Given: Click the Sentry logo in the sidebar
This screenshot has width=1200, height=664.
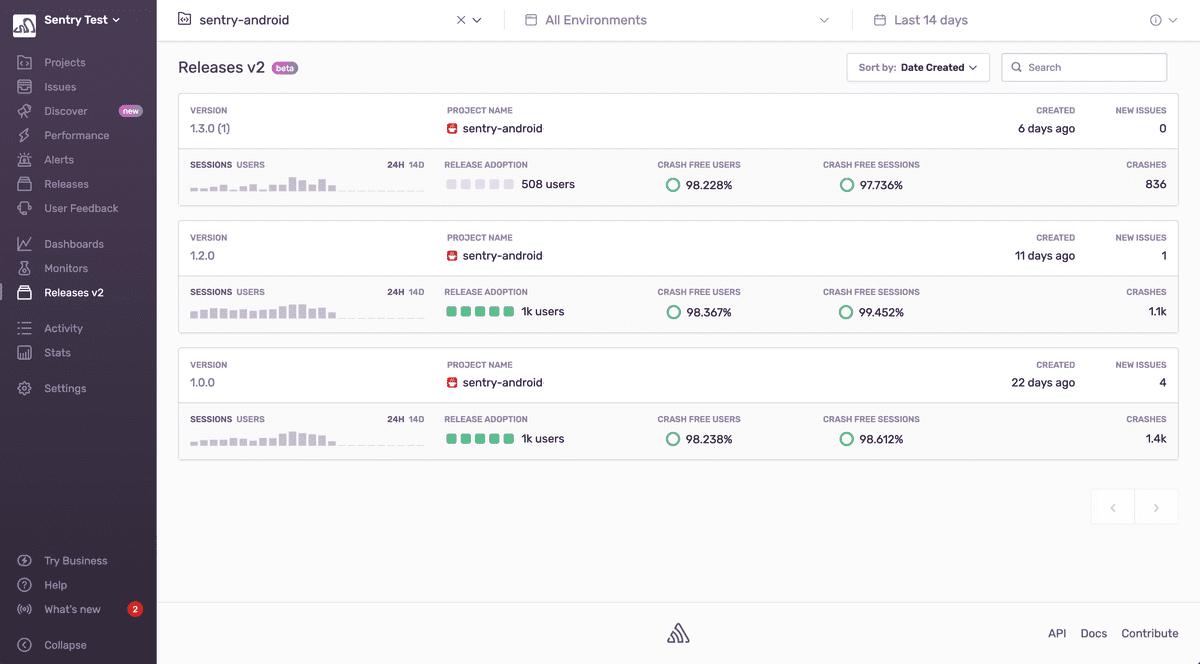Looking at the screenshot, I should point(25,25).
